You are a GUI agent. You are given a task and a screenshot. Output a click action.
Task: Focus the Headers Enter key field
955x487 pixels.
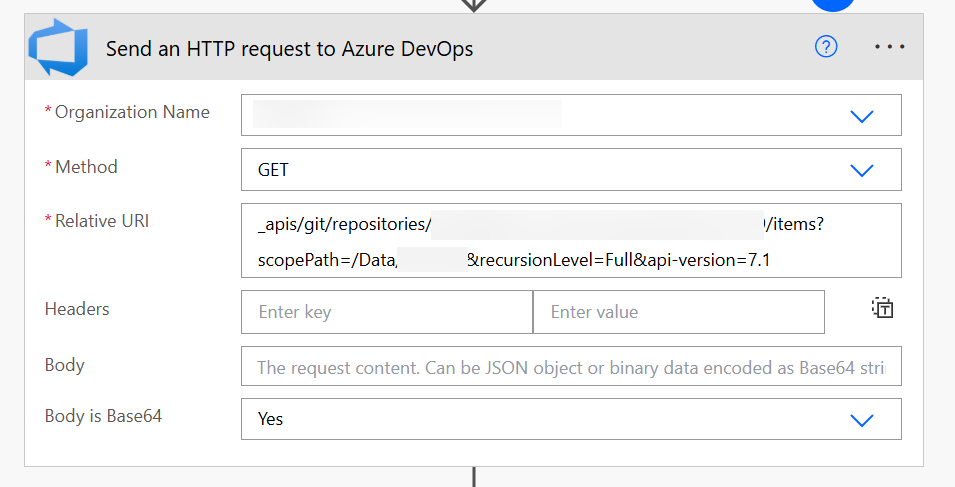(x=387, y=312)
